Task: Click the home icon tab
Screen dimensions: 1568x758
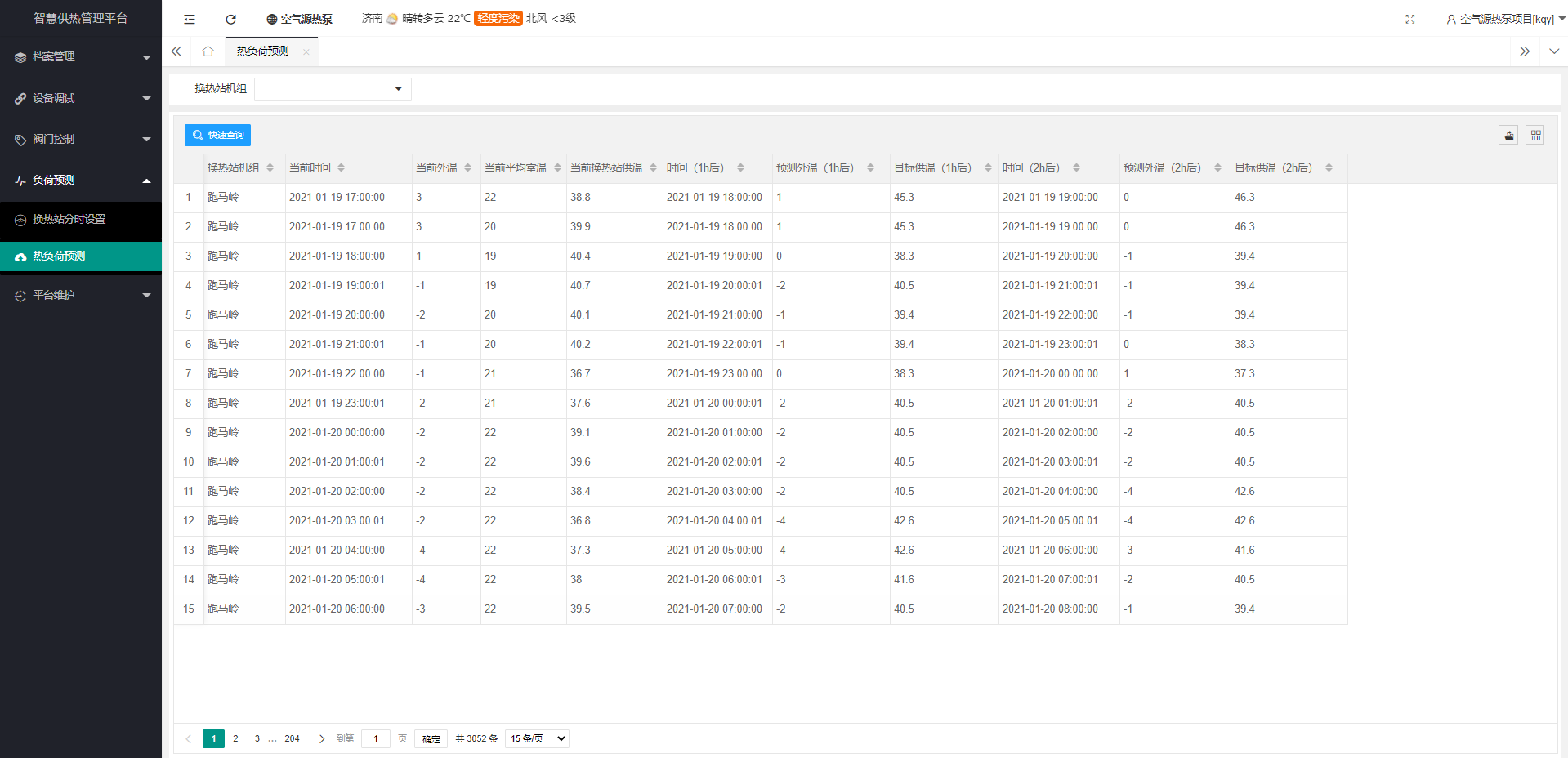Action: (208, 51)
